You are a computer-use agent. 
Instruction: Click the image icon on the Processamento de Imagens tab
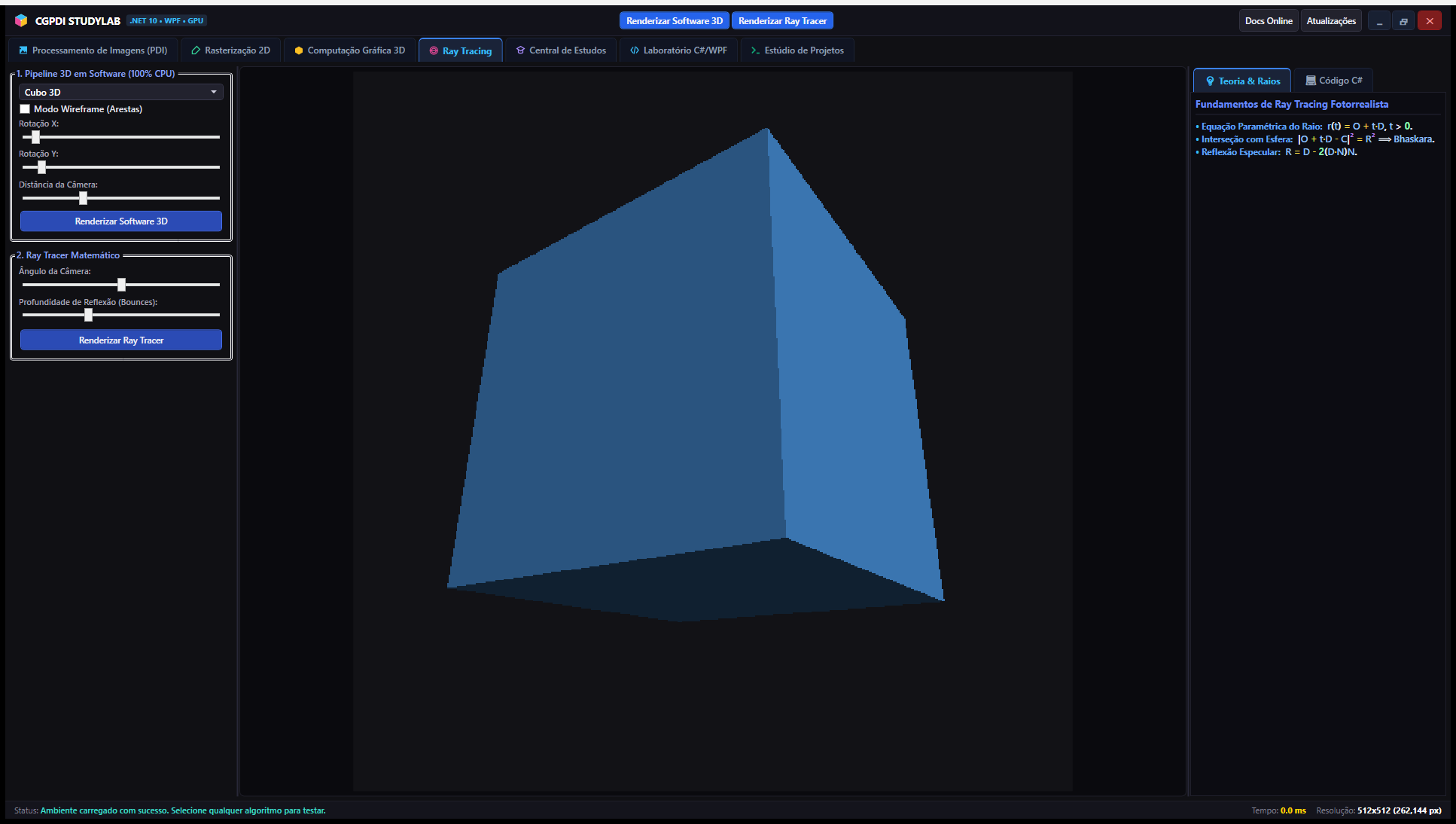(x=23, y=50)
